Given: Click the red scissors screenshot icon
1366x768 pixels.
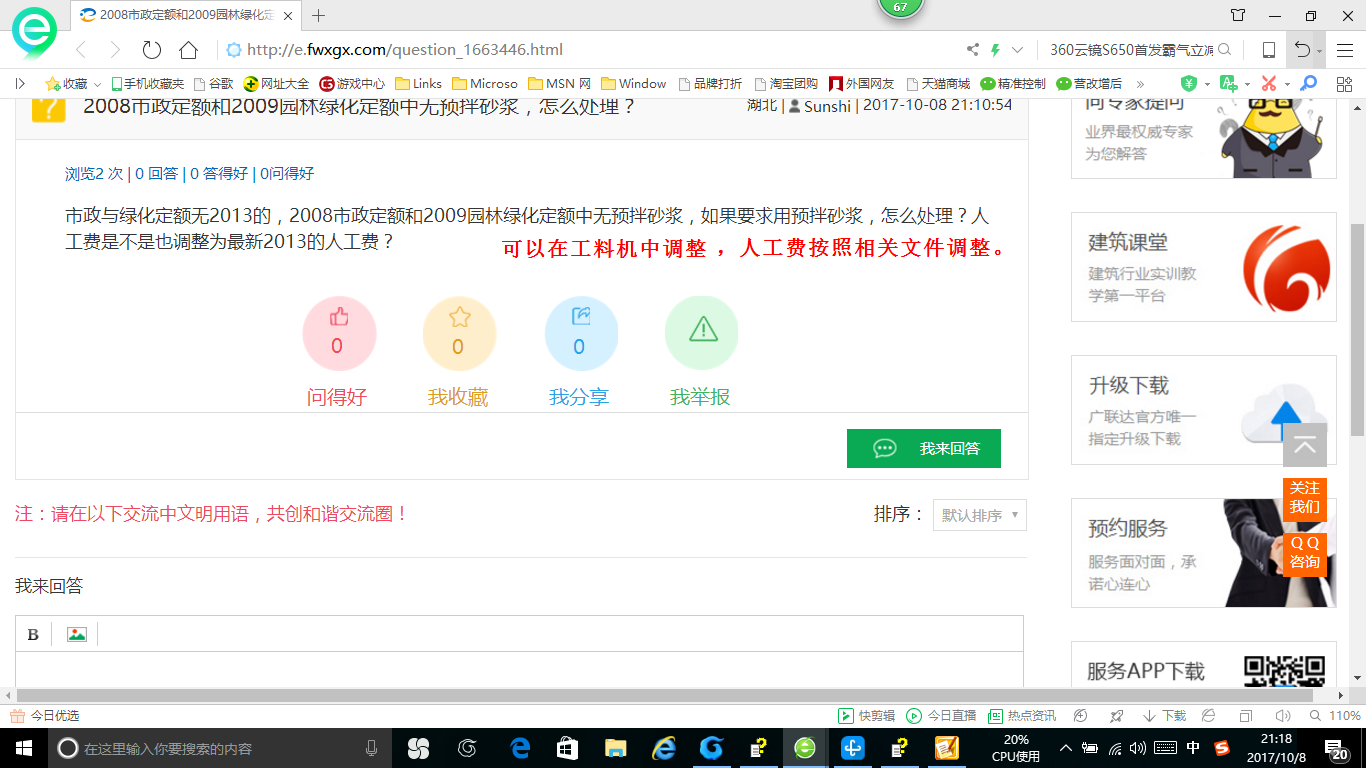Looking at the screenshot, I should pos(1269,84).
